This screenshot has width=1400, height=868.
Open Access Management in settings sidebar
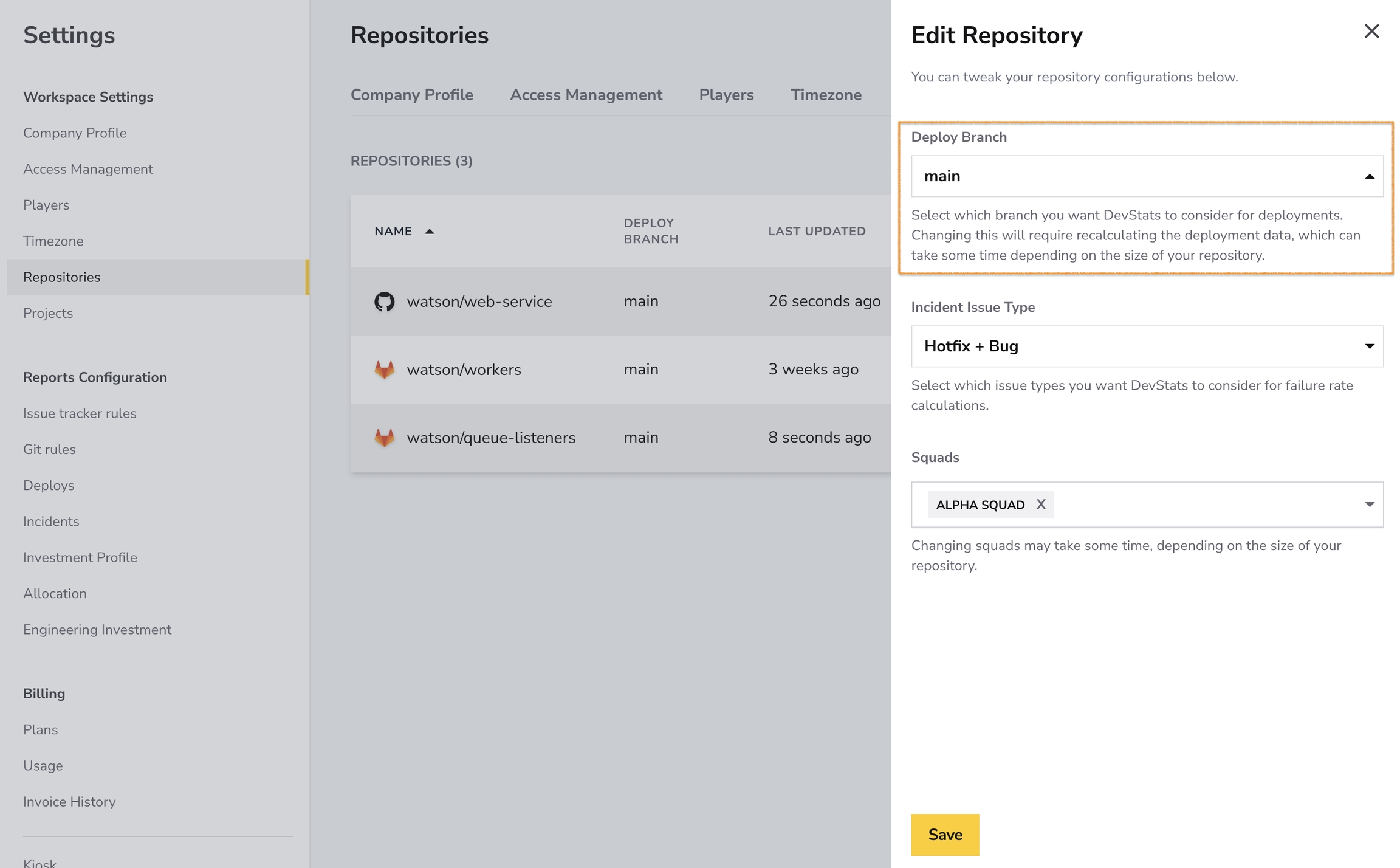click(x=88, y=169)
